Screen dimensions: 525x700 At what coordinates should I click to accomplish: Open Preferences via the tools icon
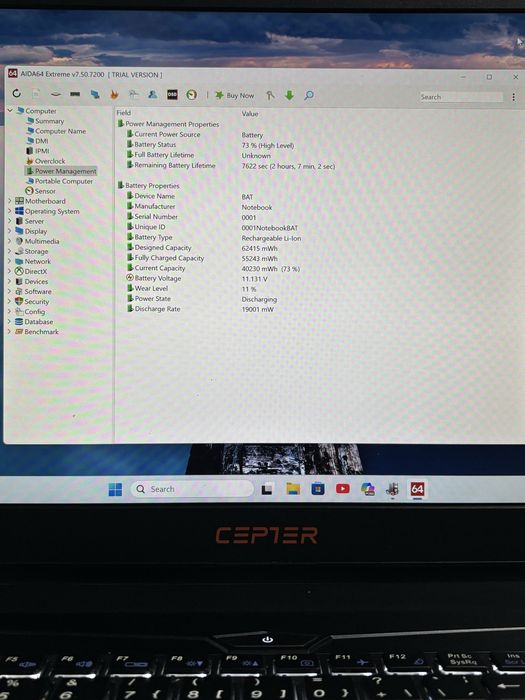(270, 95)
